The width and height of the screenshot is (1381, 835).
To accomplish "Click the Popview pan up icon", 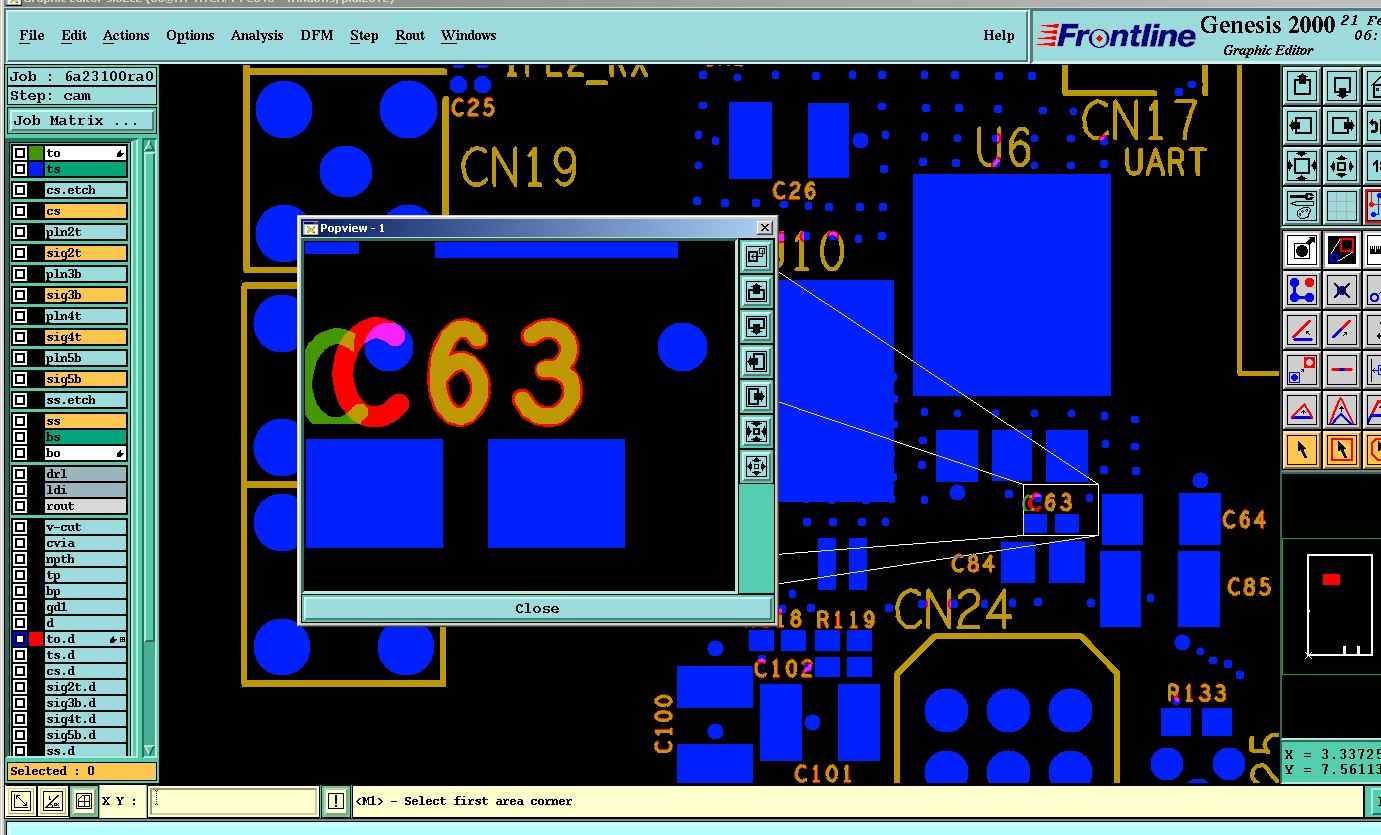I will (757, 292).
